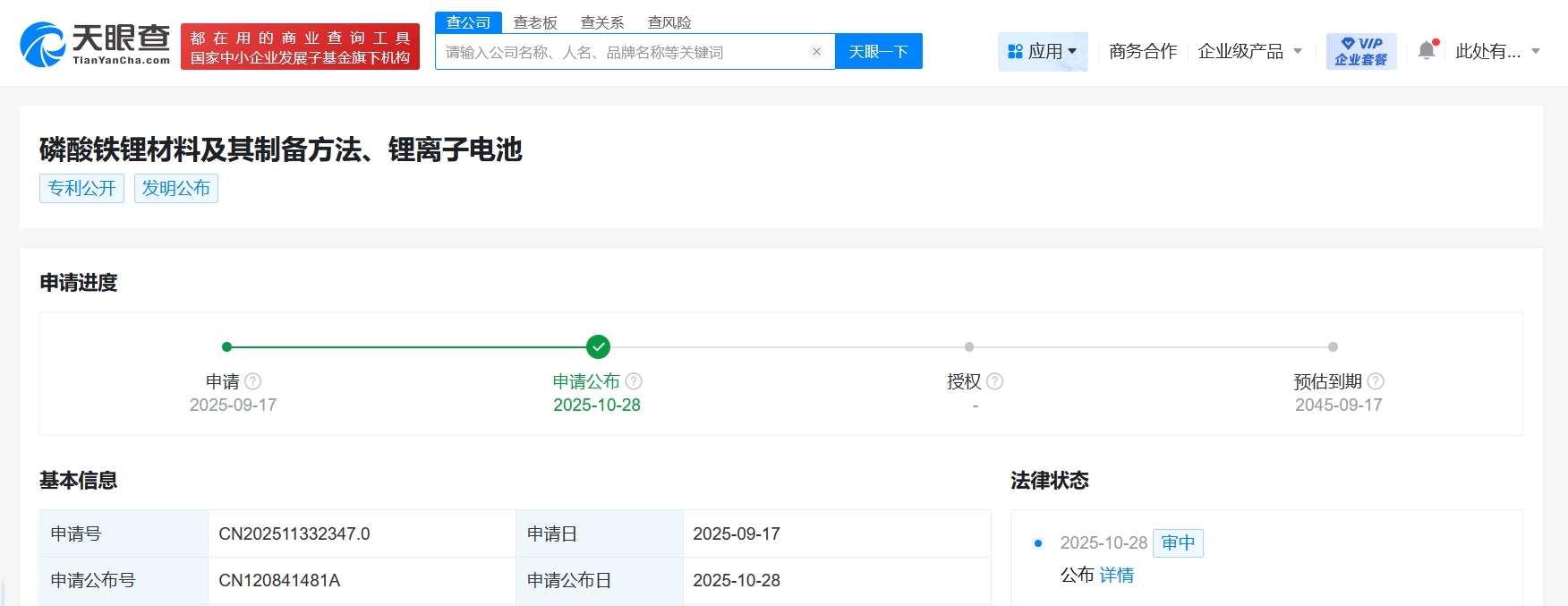The width and height of the screenshot is (1568, 606).
Task: Click the company name search input field
Action: [x=622, y=52]
